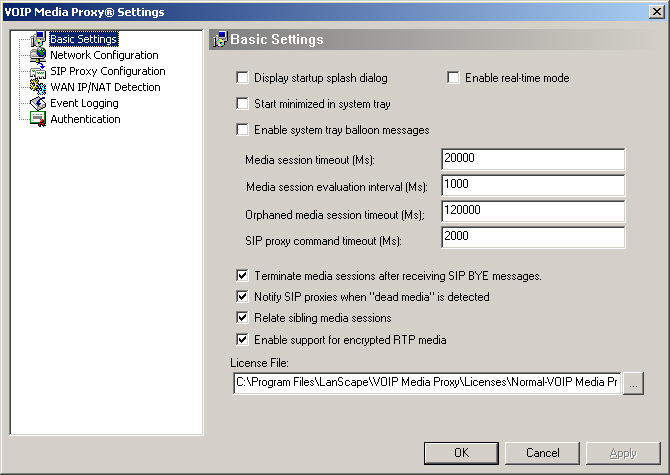This screenshot has height=475, width=670.
Task: Uncheck Notify SIP proxies when dead media detected
Action: [242, 296]
